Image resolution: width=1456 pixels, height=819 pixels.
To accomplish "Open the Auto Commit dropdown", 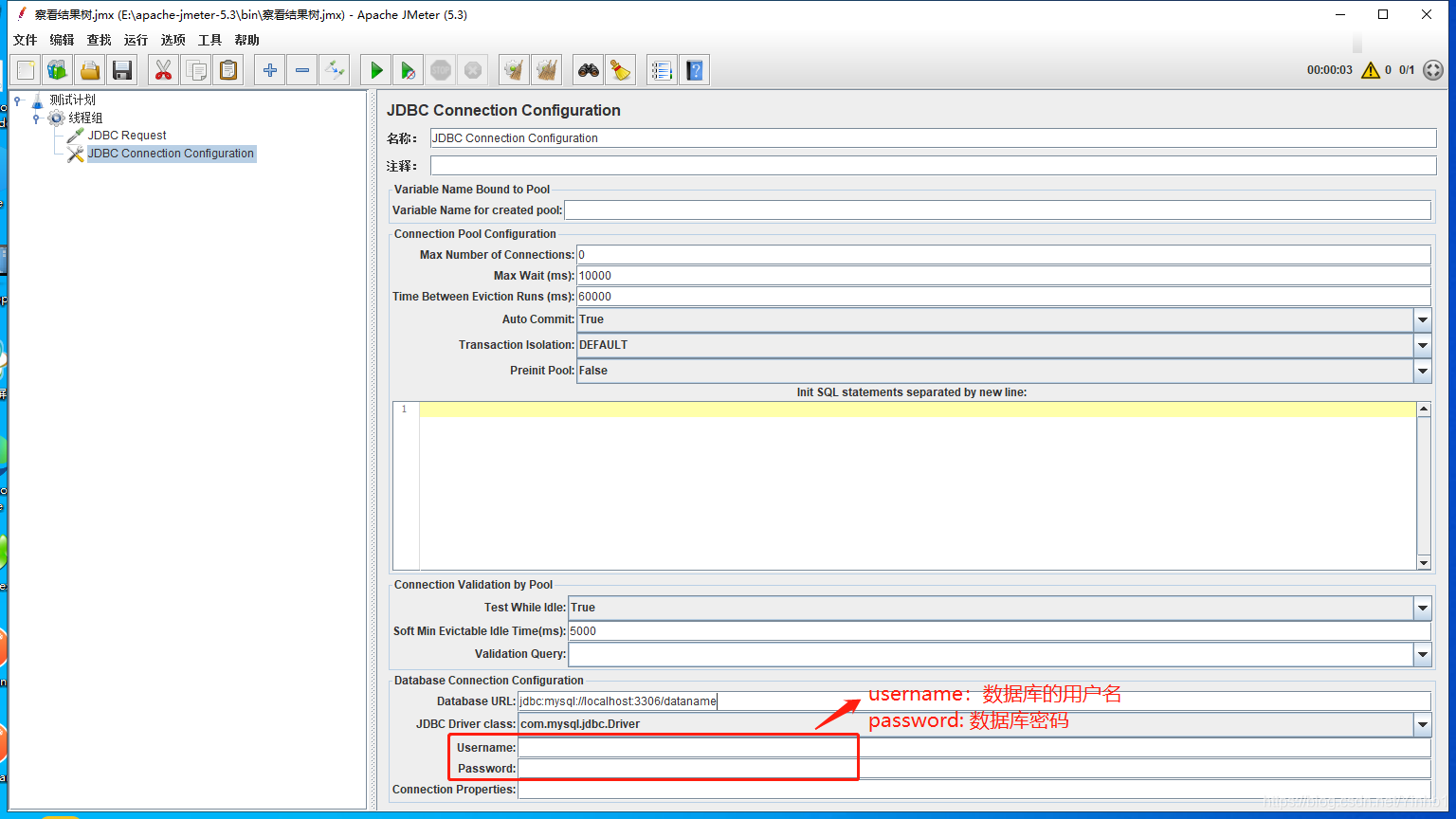I will pos(1423,320).
